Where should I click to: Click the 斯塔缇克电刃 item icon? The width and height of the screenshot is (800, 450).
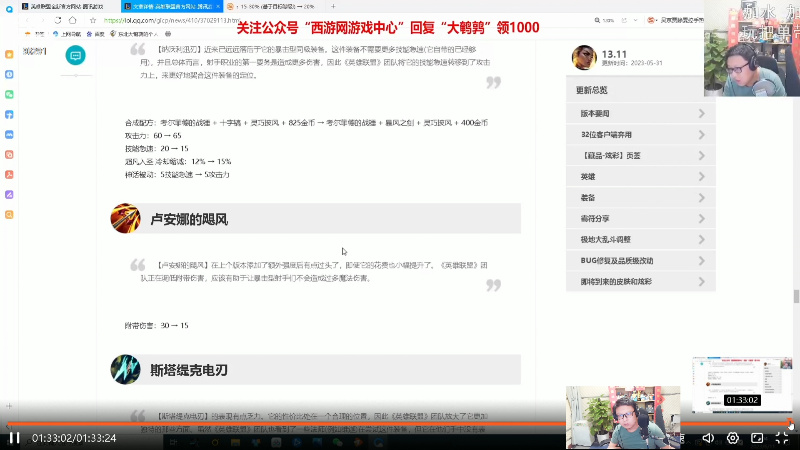pos(125,369)
